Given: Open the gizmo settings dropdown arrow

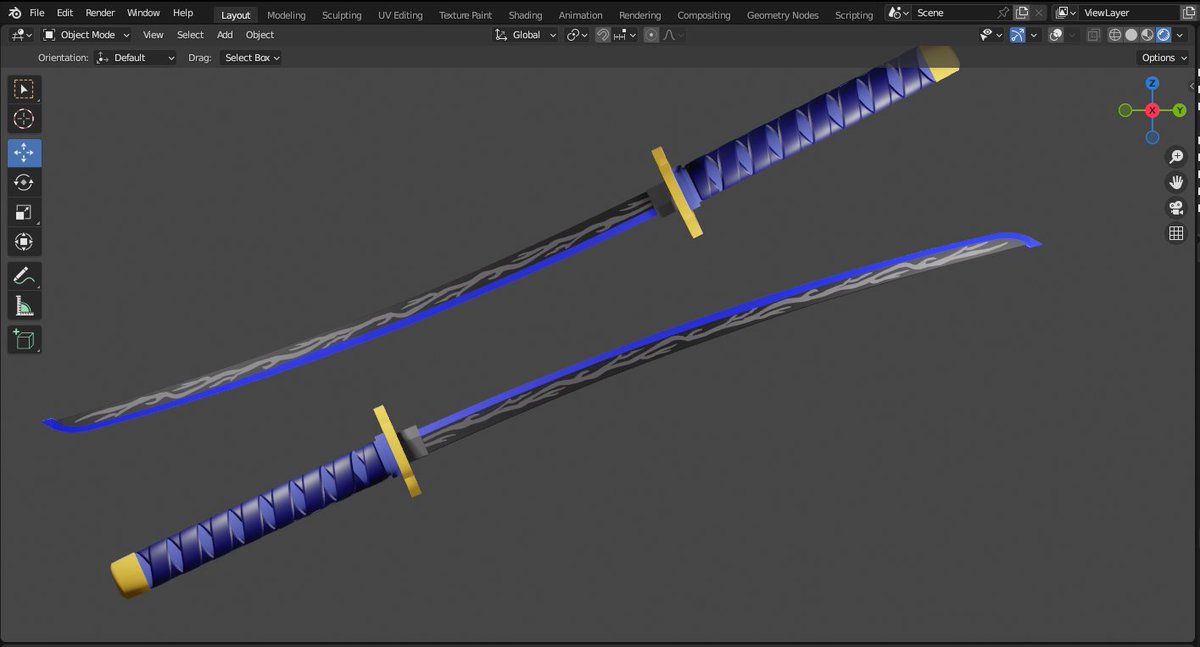Looking at the screenshot, I should coord(1034,35).
